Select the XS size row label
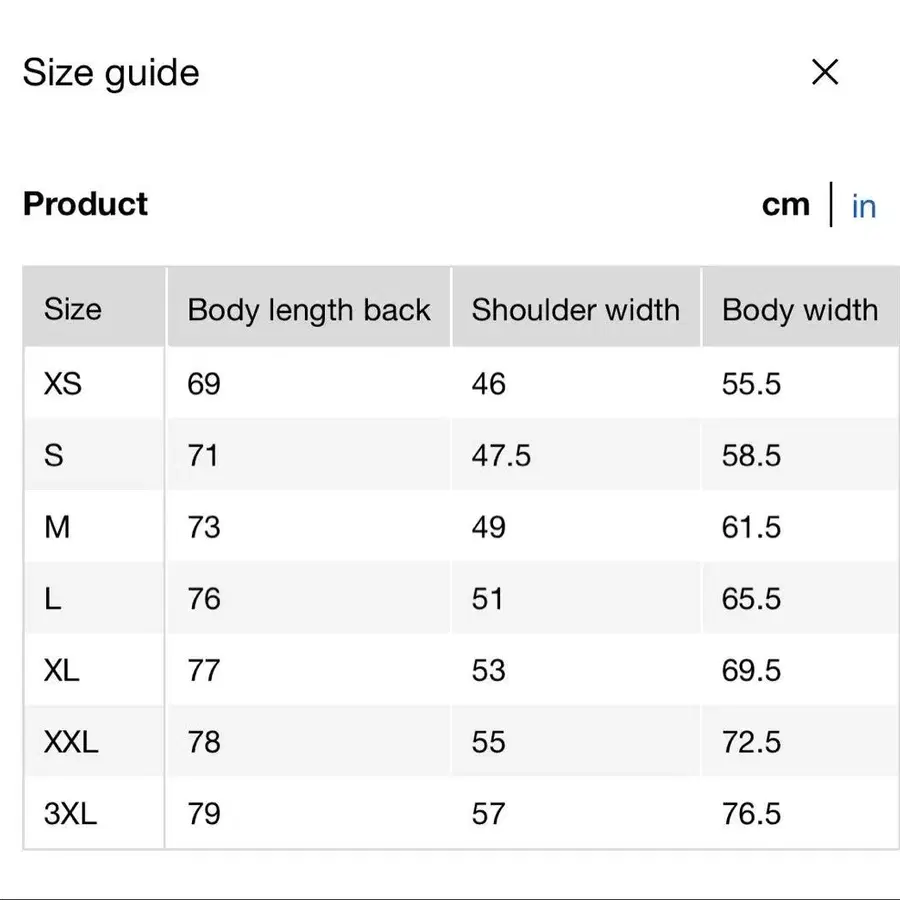Screen dimensions: 900x900 click(x=63, y=384)
